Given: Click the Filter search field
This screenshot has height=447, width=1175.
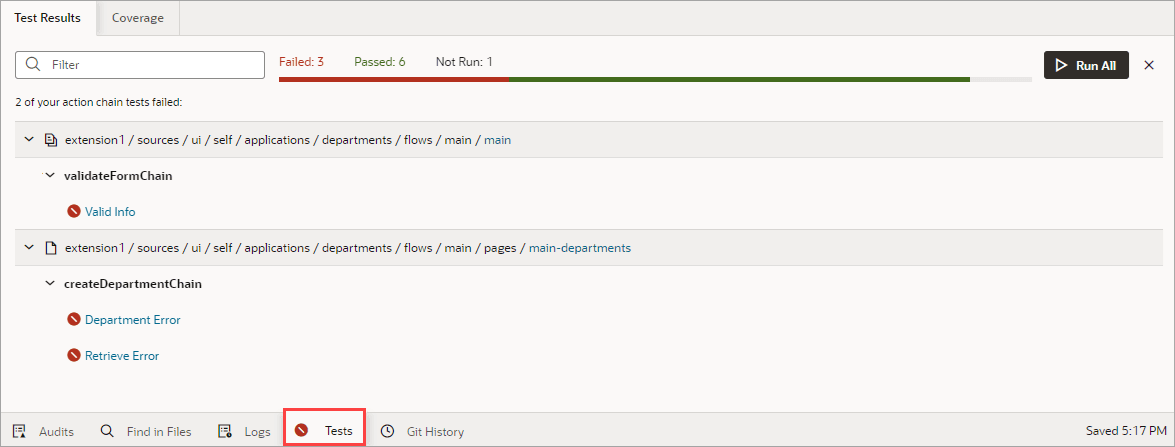Looking at the screenshot, I should [140, 65].
